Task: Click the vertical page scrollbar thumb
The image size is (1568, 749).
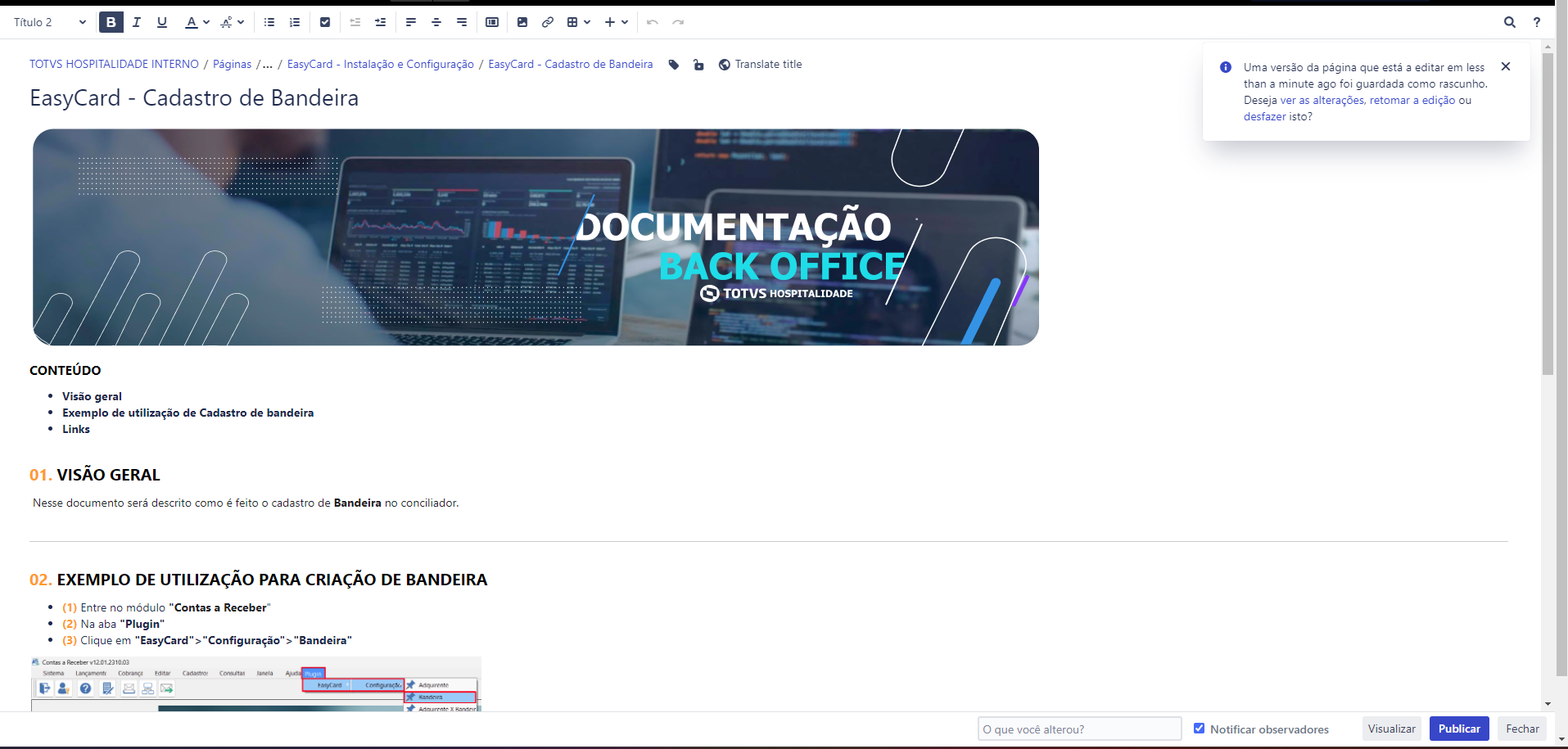Action: click(1548, 213)
